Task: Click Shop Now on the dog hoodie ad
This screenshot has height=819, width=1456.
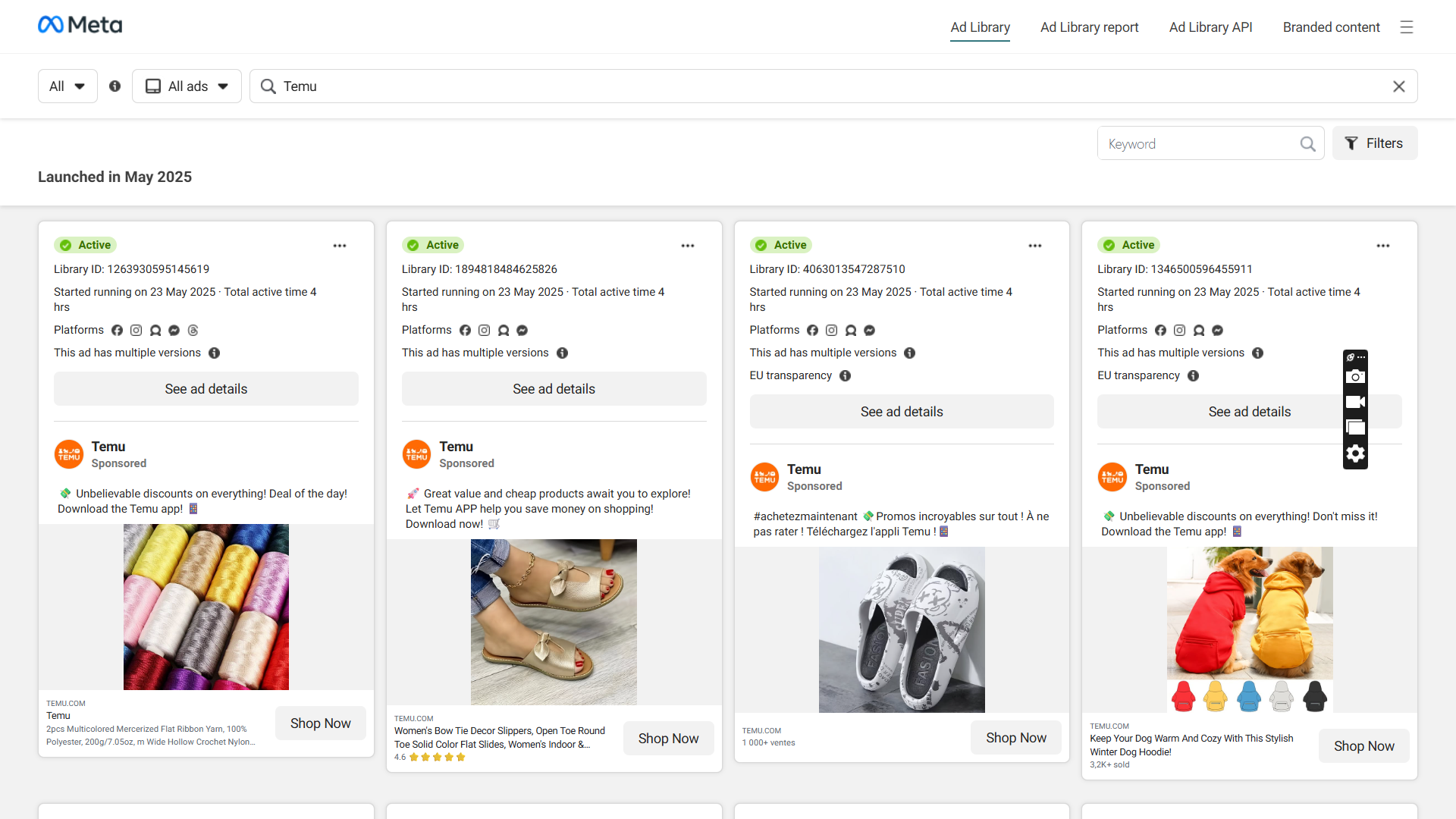Action: (x=1364, y=746)
